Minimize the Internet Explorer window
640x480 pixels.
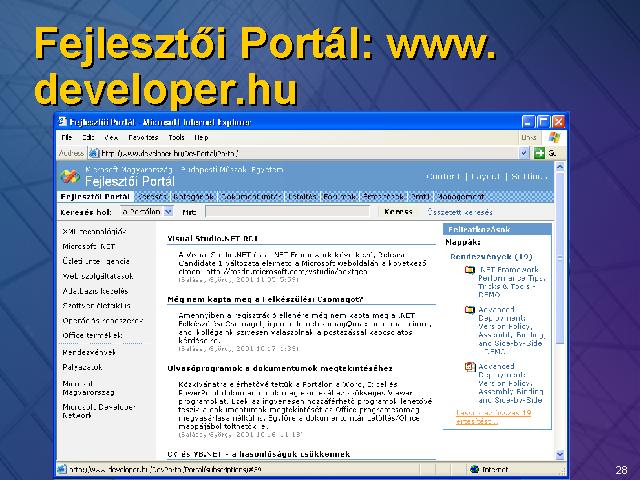point(528,122)
